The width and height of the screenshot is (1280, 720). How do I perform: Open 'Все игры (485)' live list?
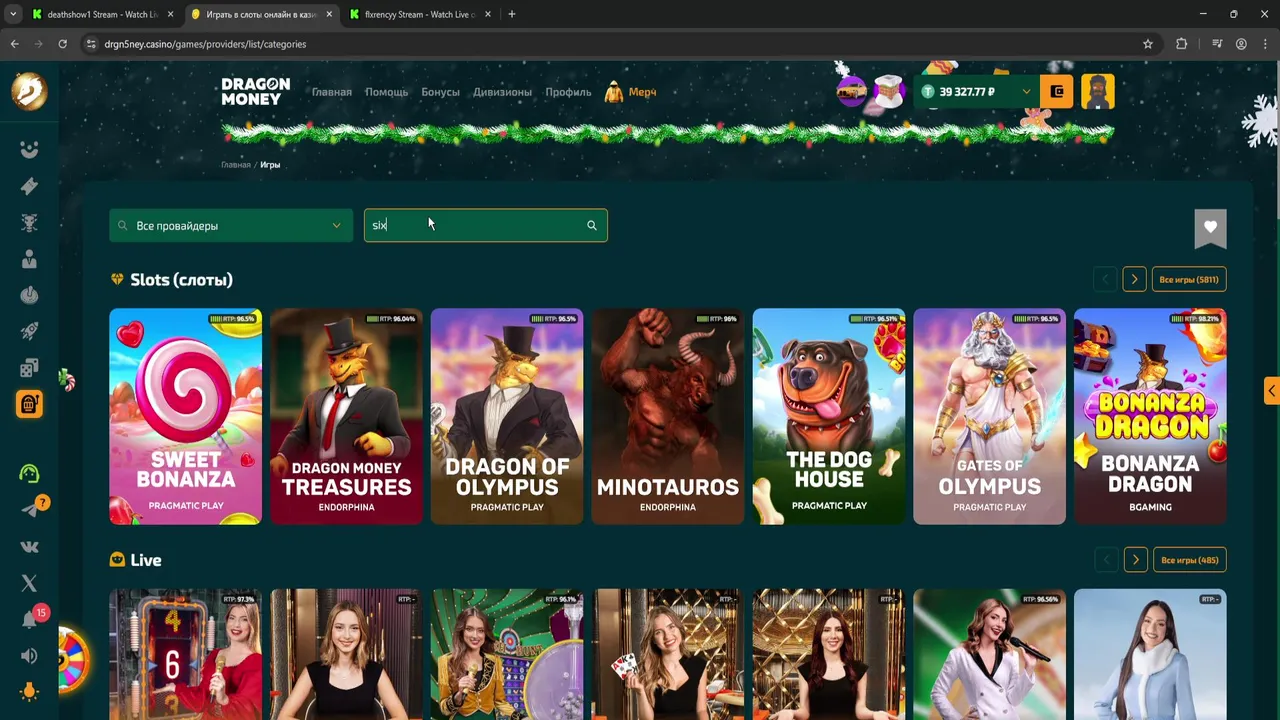(x=1190, y=560)
